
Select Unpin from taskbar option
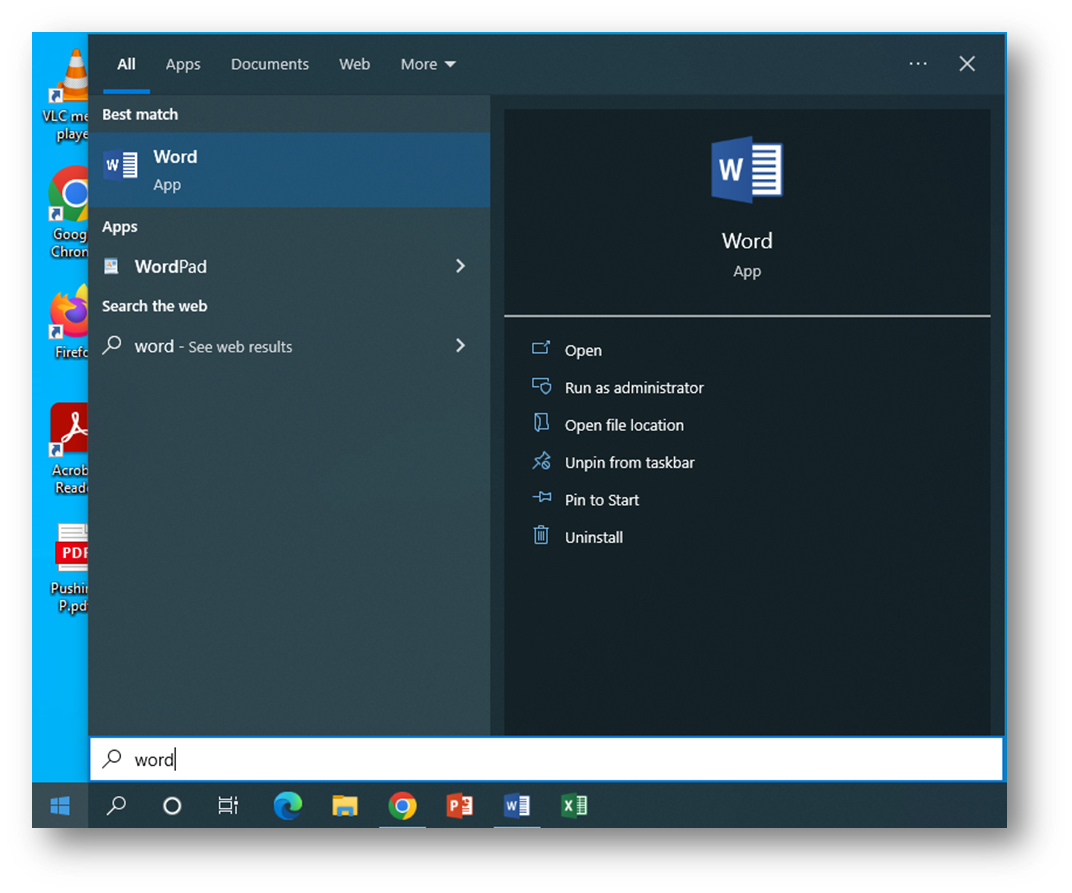pos(629,463)
